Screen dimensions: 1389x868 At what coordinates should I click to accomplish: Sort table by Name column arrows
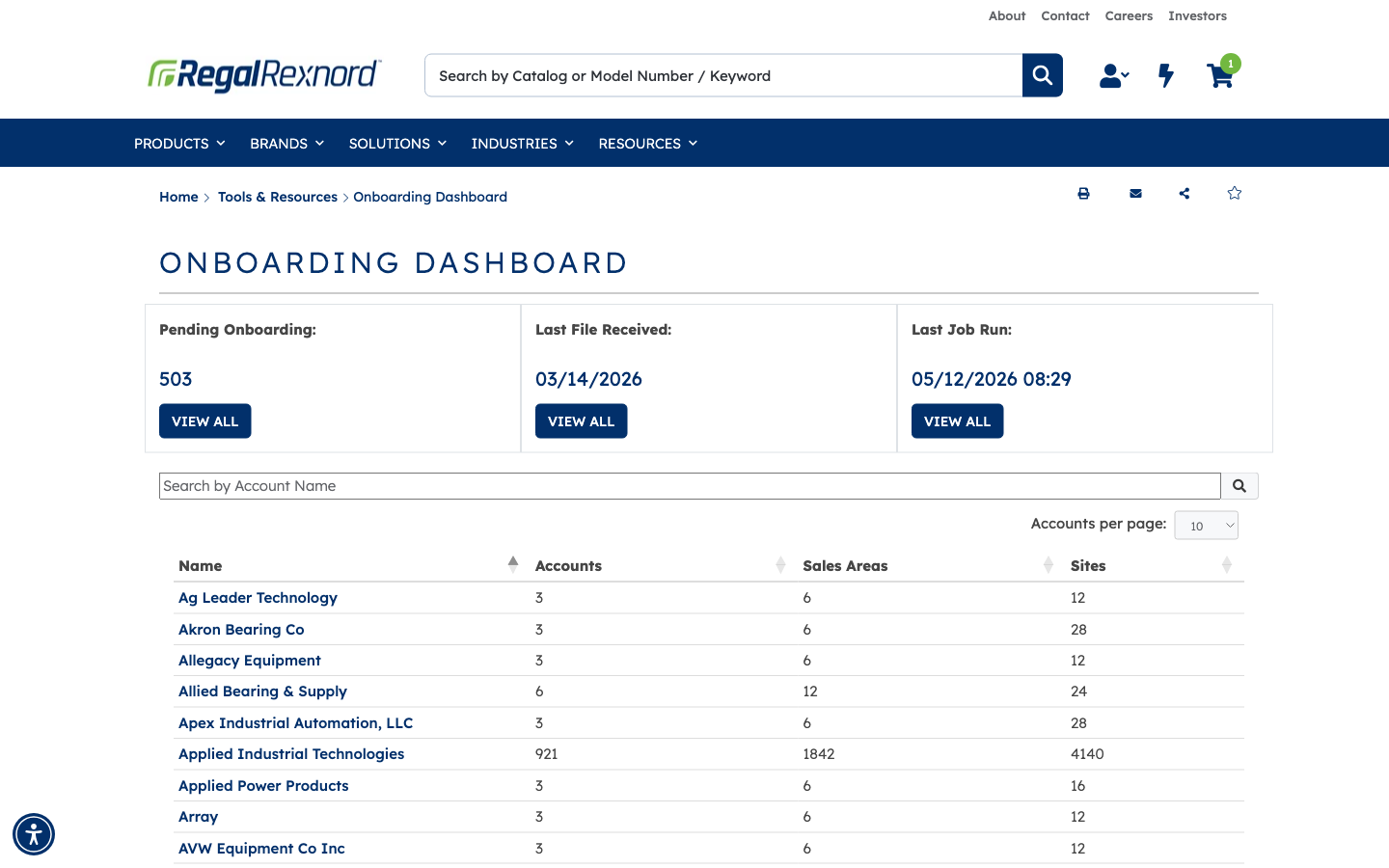(x=513, y=565)
